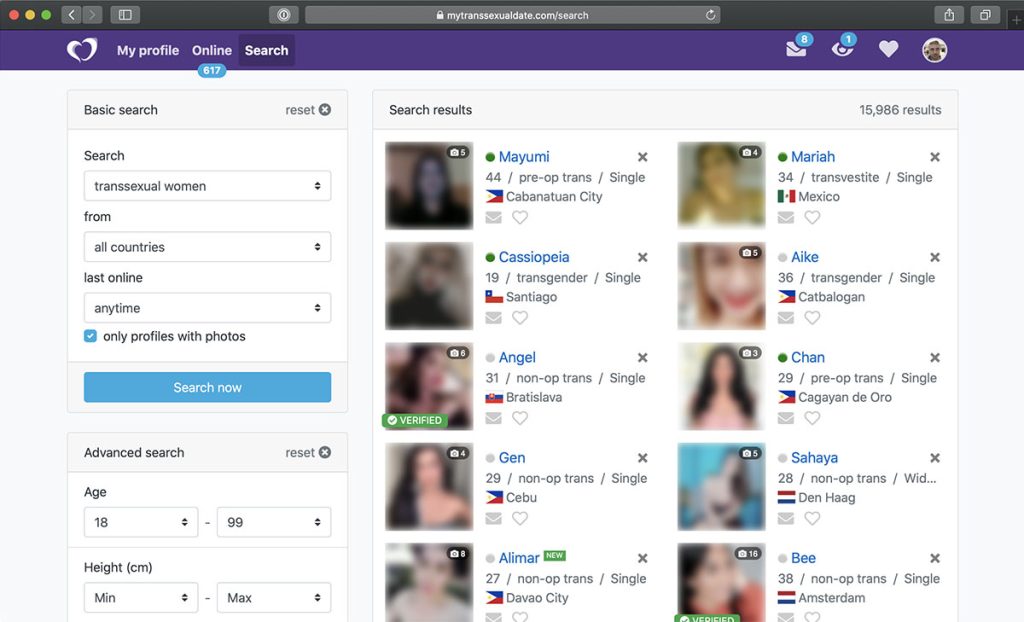Go back in Safari
The width and height of the screenshot is (1024, 622).
[71, 14]
